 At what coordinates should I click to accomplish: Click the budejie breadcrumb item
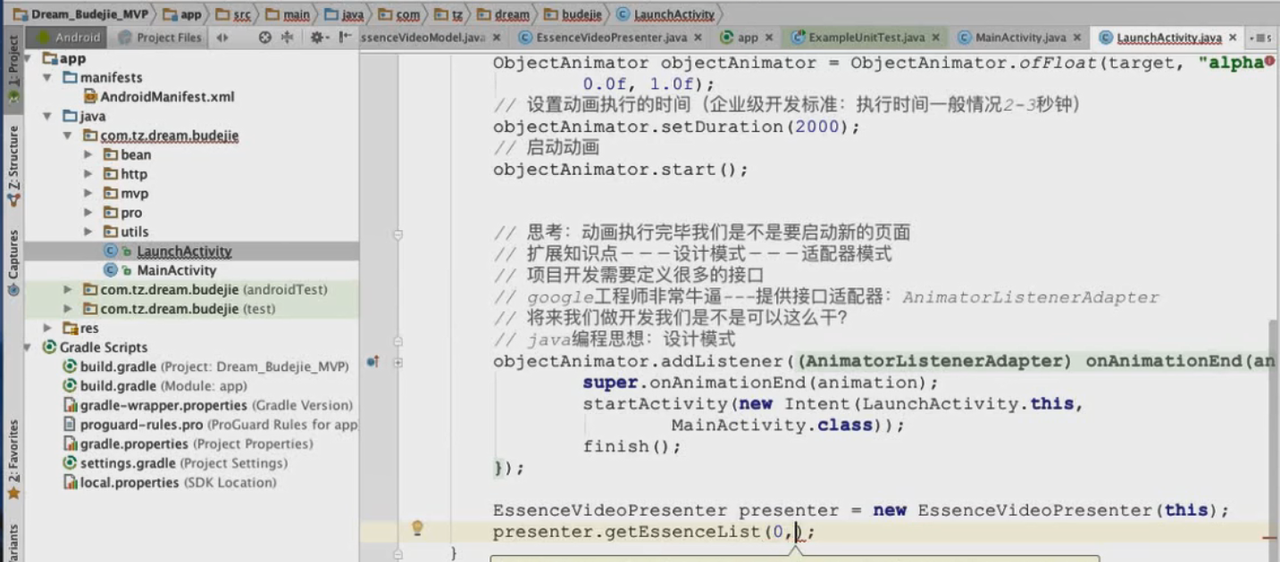(571, 14)
